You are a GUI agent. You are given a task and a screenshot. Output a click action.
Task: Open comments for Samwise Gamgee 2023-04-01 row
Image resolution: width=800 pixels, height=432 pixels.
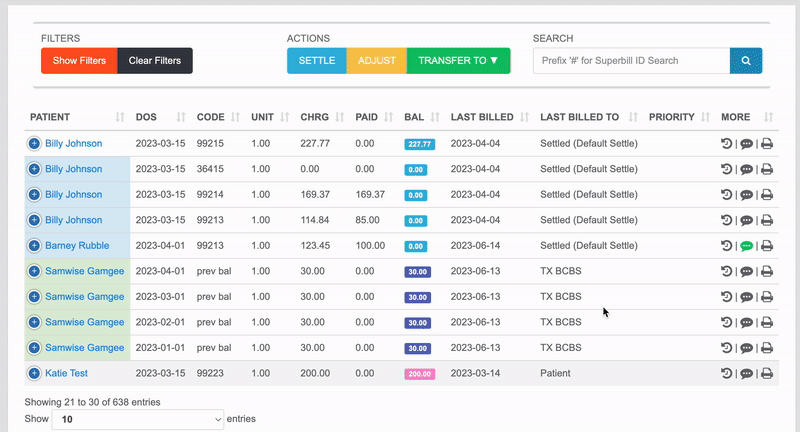(x=746, y=271)
